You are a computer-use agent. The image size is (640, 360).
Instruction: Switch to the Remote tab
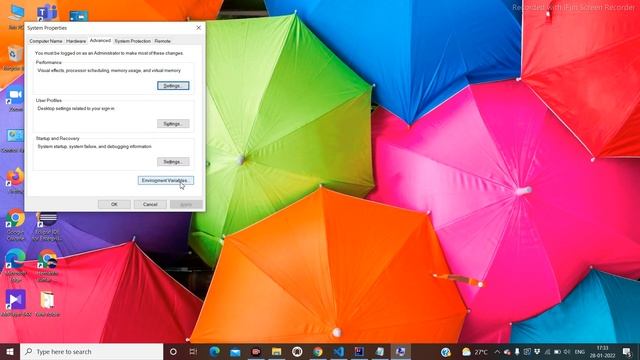[162, 41]
